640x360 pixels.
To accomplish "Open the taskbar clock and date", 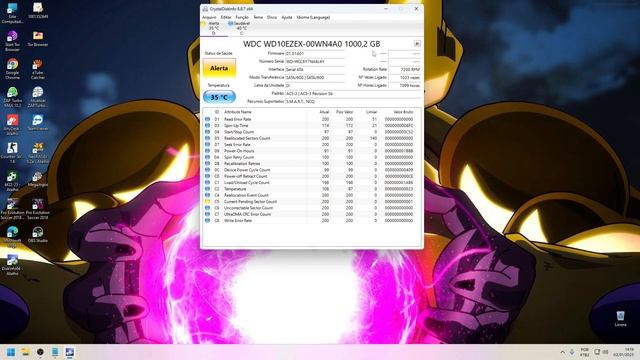I will point(623,352).
